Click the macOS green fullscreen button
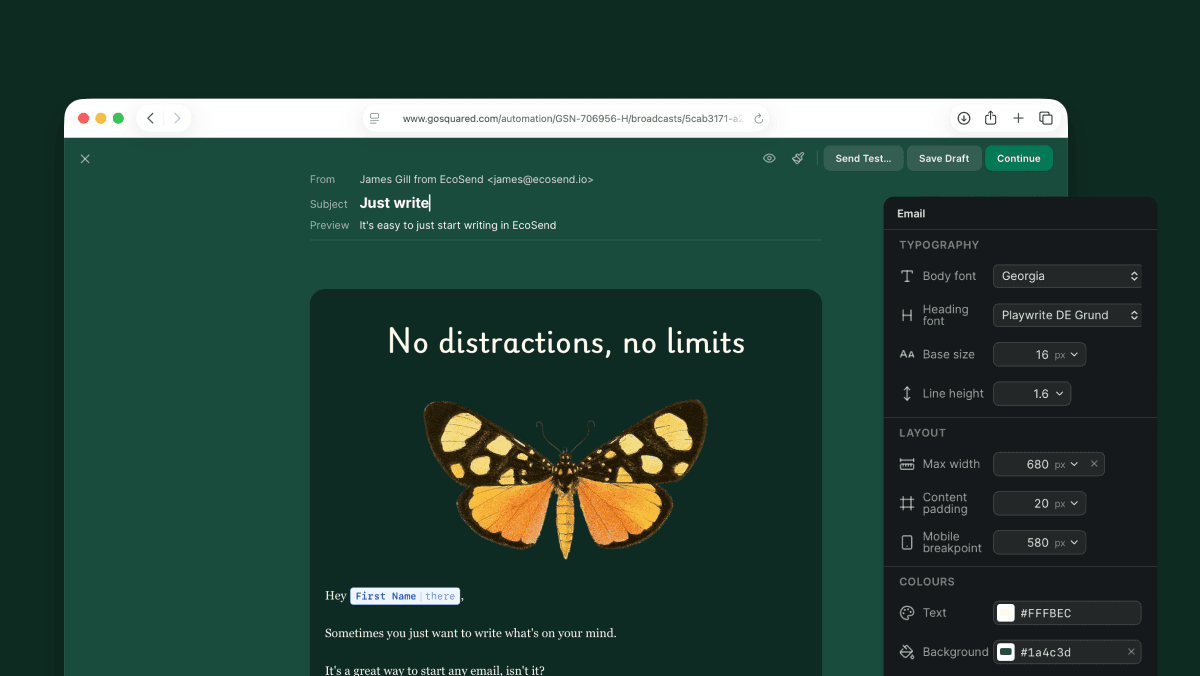1200x676 pixels. 118,118
